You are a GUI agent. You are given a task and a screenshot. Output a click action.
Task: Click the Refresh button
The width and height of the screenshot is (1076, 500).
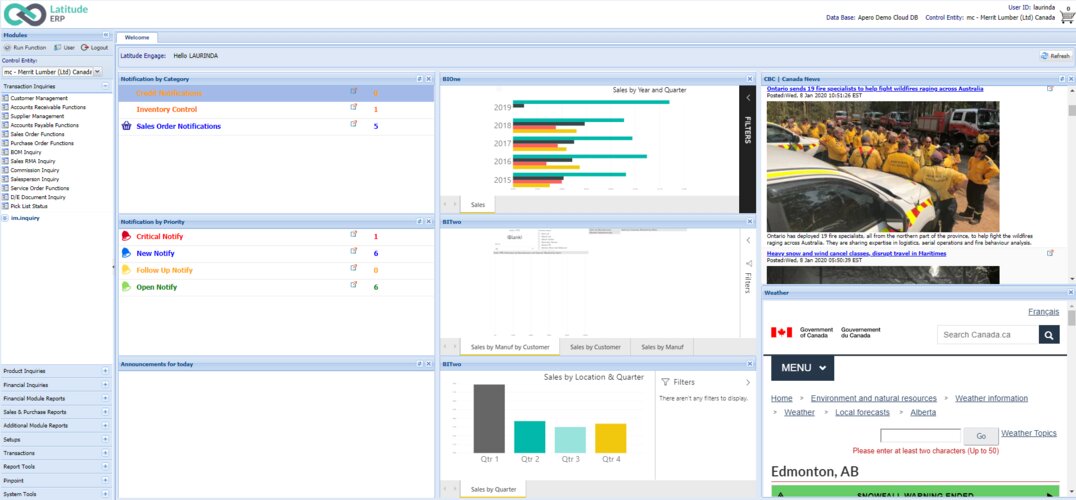pyautogui.click(x=1055, y=56)
